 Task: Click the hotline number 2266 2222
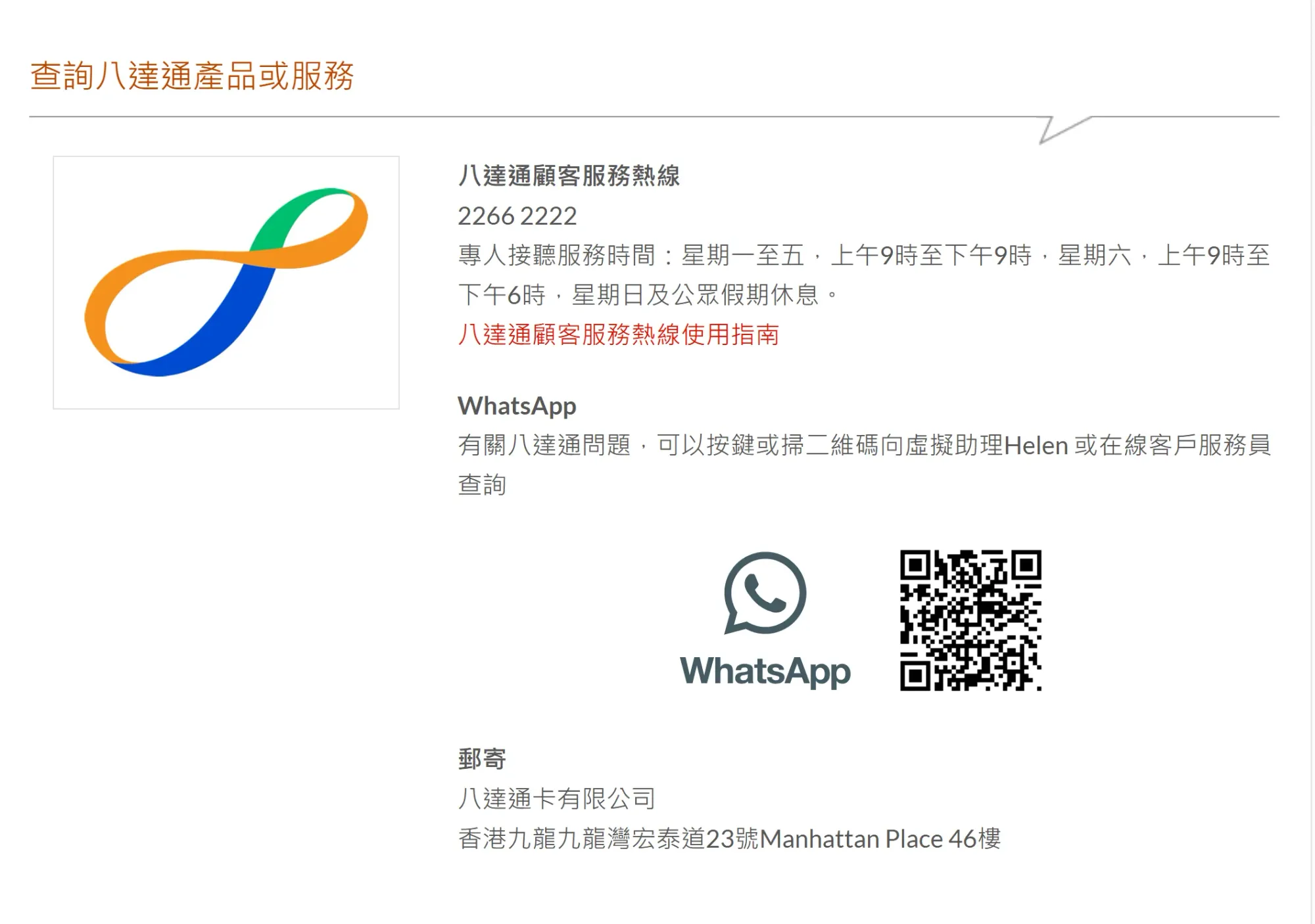(517, 216)
